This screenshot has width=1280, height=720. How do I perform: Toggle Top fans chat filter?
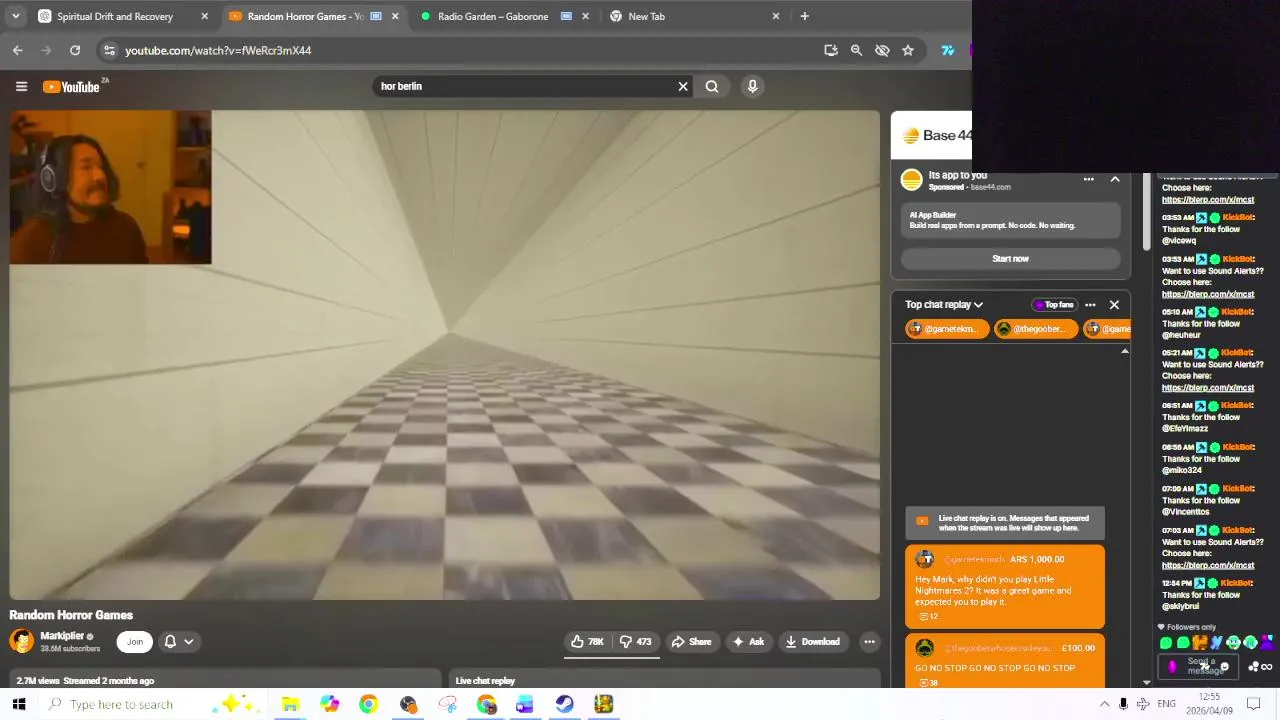1054,305
